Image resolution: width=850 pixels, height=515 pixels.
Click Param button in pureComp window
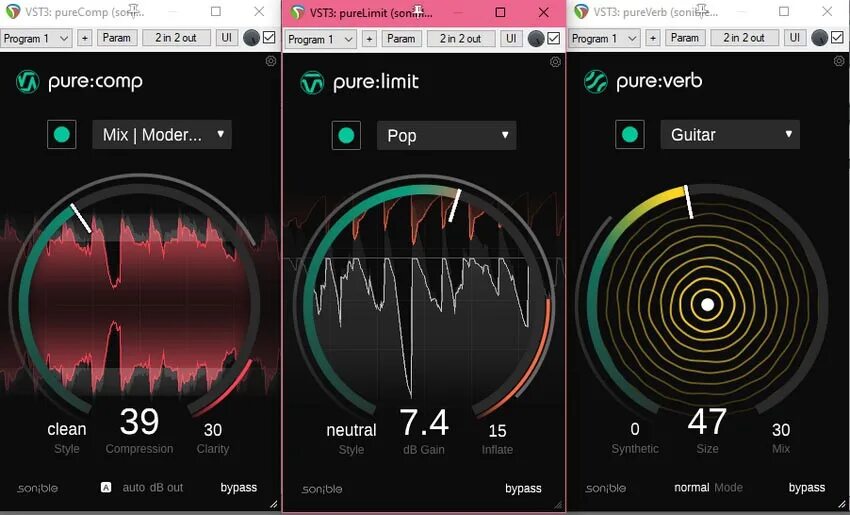pos(117,38)
